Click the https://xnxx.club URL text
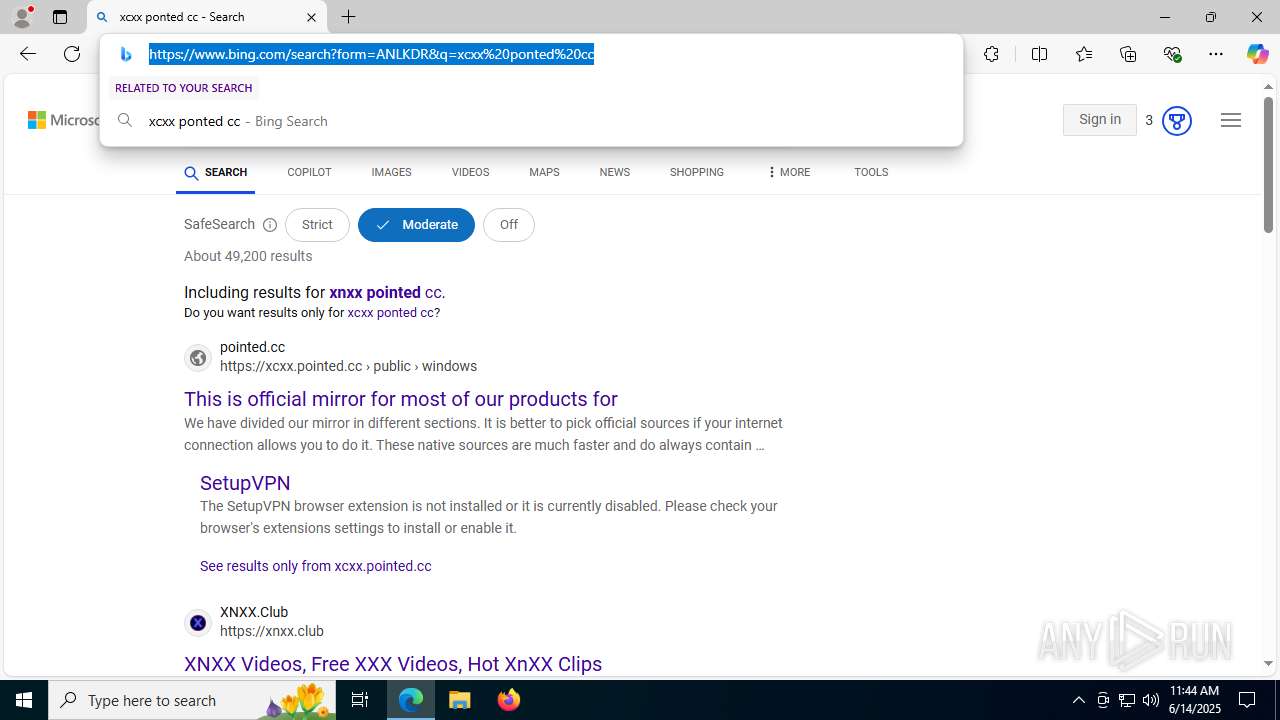The height and width of the screenshot is (720, 1280). tap(272, 631)
